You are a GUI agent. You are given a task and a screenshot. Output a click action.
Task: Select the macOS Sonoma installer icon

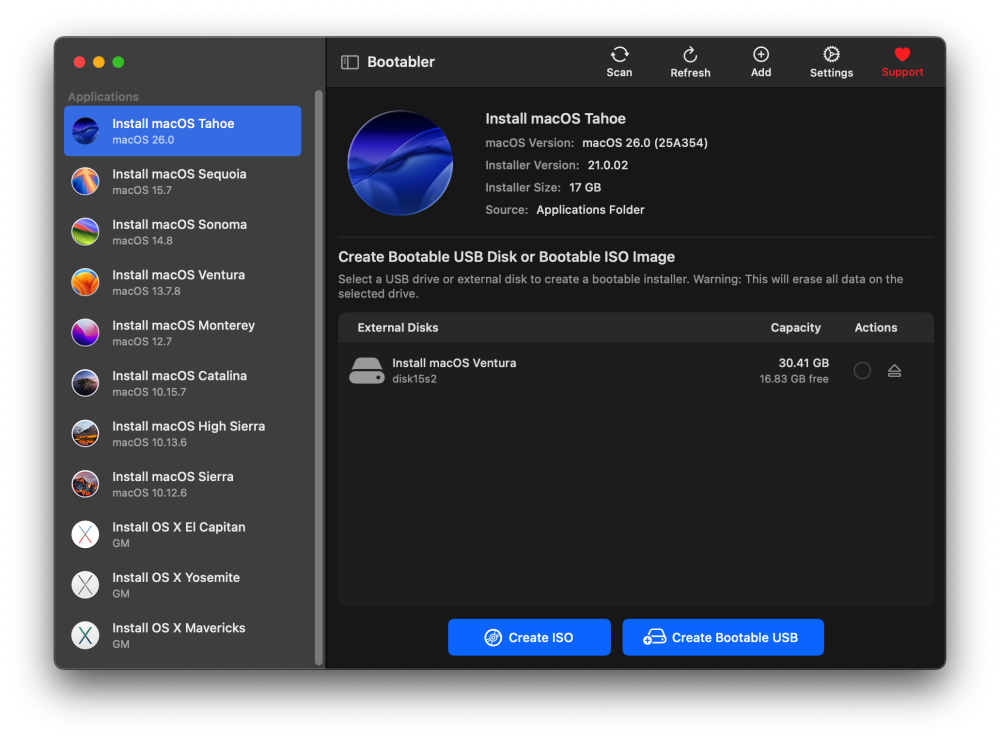(x=85, y=231)
